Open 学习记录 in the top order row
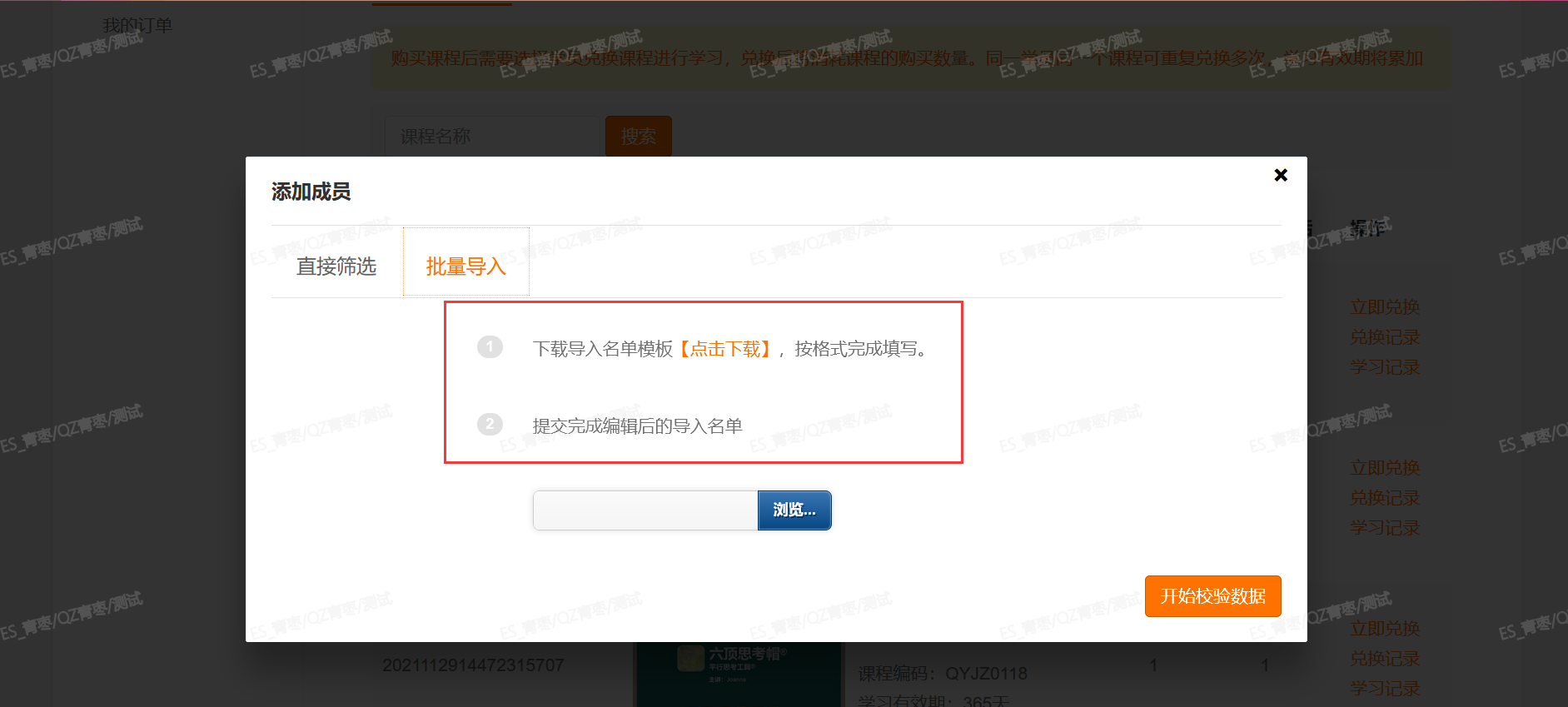The image size is (1568, 707). pos(1385,367)
